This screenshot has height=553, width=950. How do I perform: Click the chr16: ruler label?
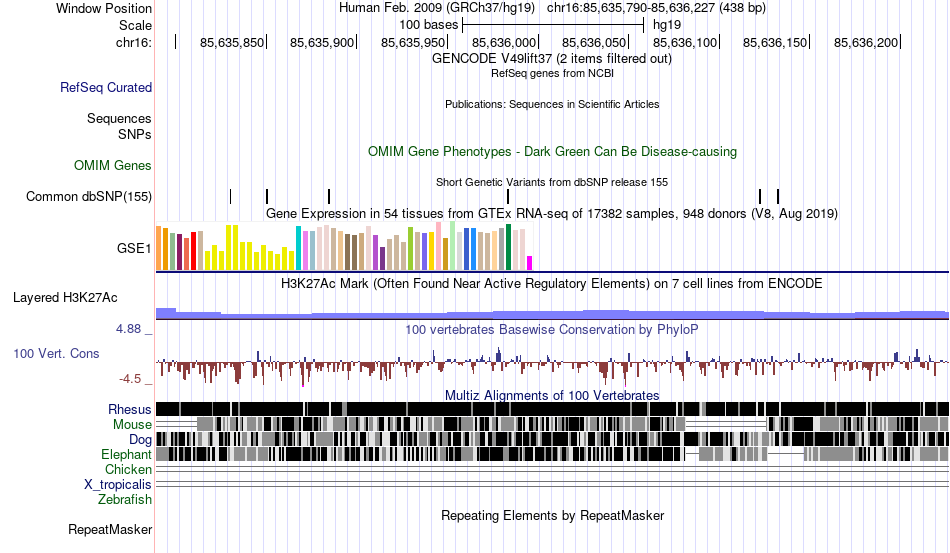point(134,42)
